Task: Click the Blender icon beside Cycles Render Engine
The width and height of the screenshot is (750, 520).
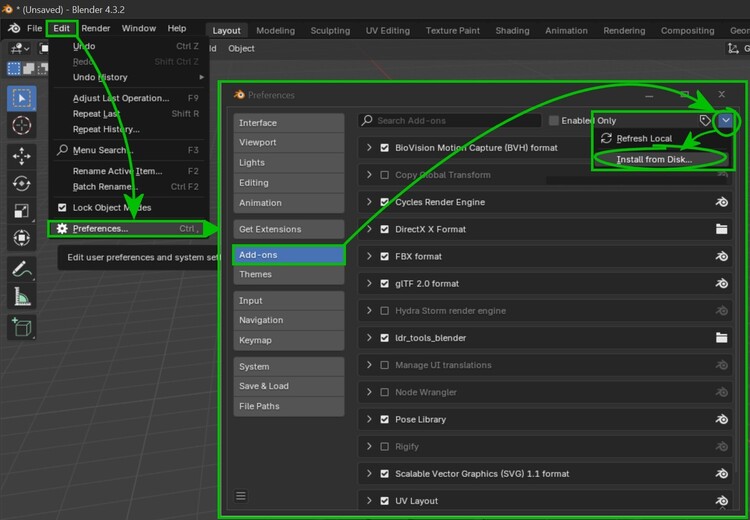Action: tap(721, 202)
